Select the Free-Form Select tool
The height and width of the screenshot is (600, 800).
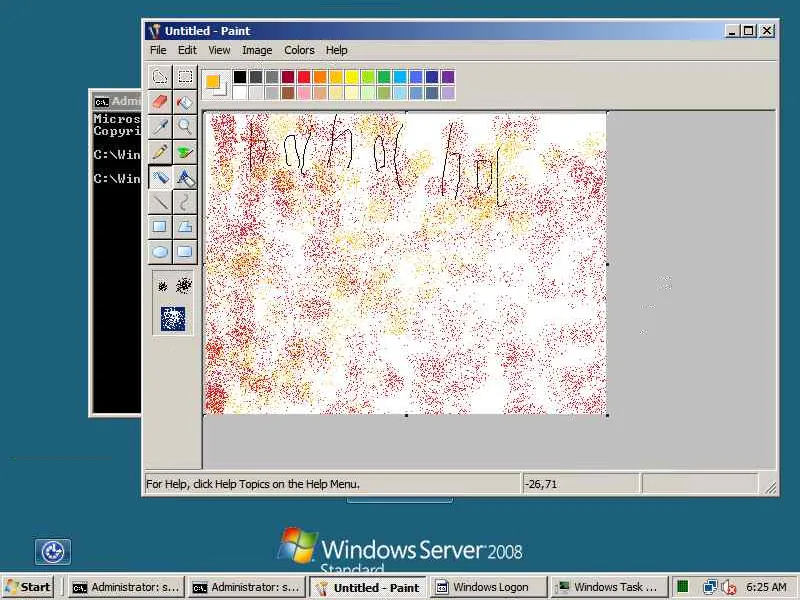pos(160,77)
